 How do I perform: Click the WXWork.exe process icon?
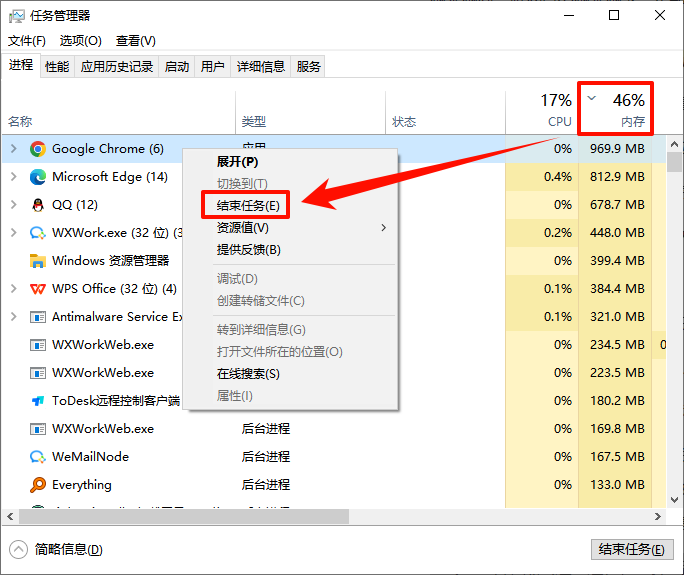point(38,233)
